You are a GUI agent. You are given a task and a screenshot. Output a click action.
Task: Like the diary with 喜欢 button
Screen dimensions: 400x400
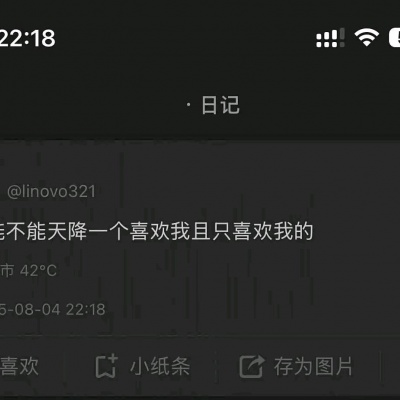19,366
